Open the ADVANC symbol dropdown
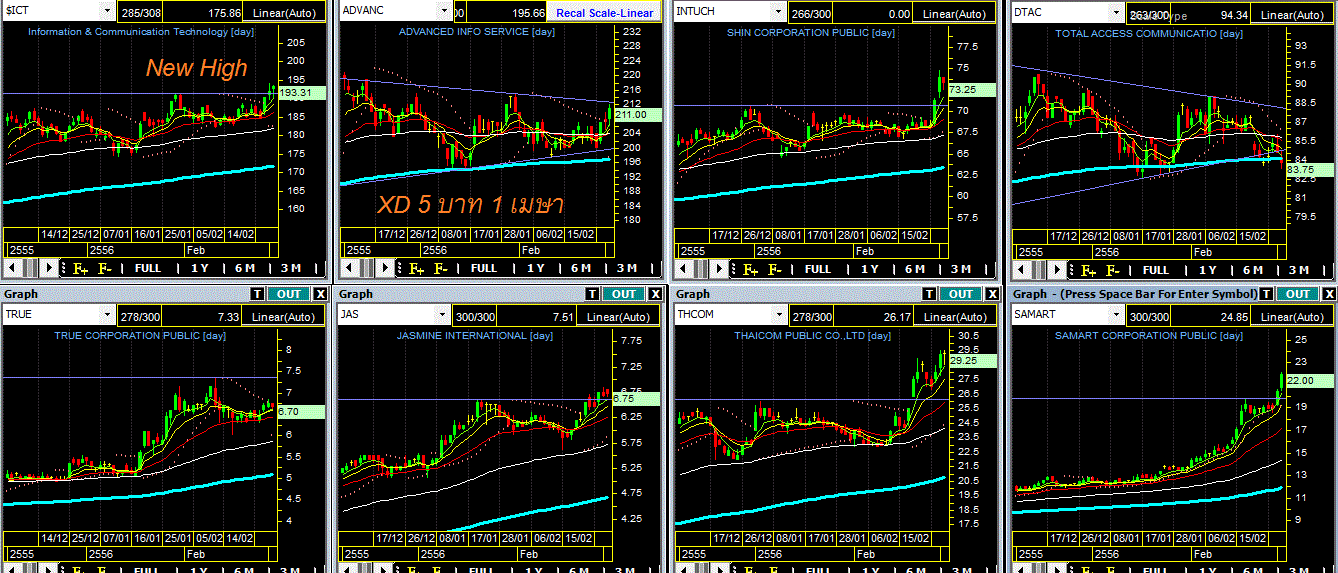Image resolution: width=1338 pixels, height=573 pixels. click(x=445, y=11)
